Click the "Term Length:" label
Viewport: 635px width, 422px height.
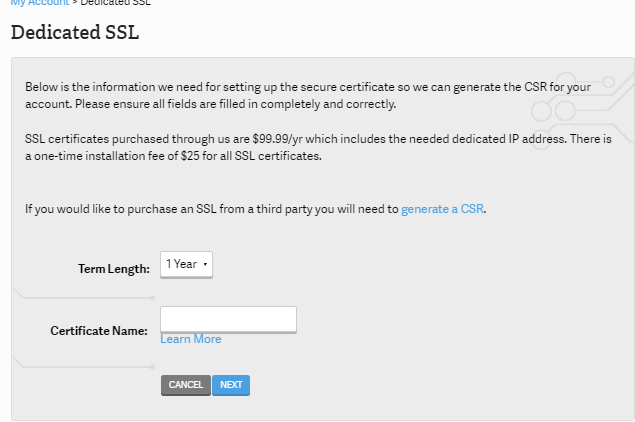click(x=114, y=268)
